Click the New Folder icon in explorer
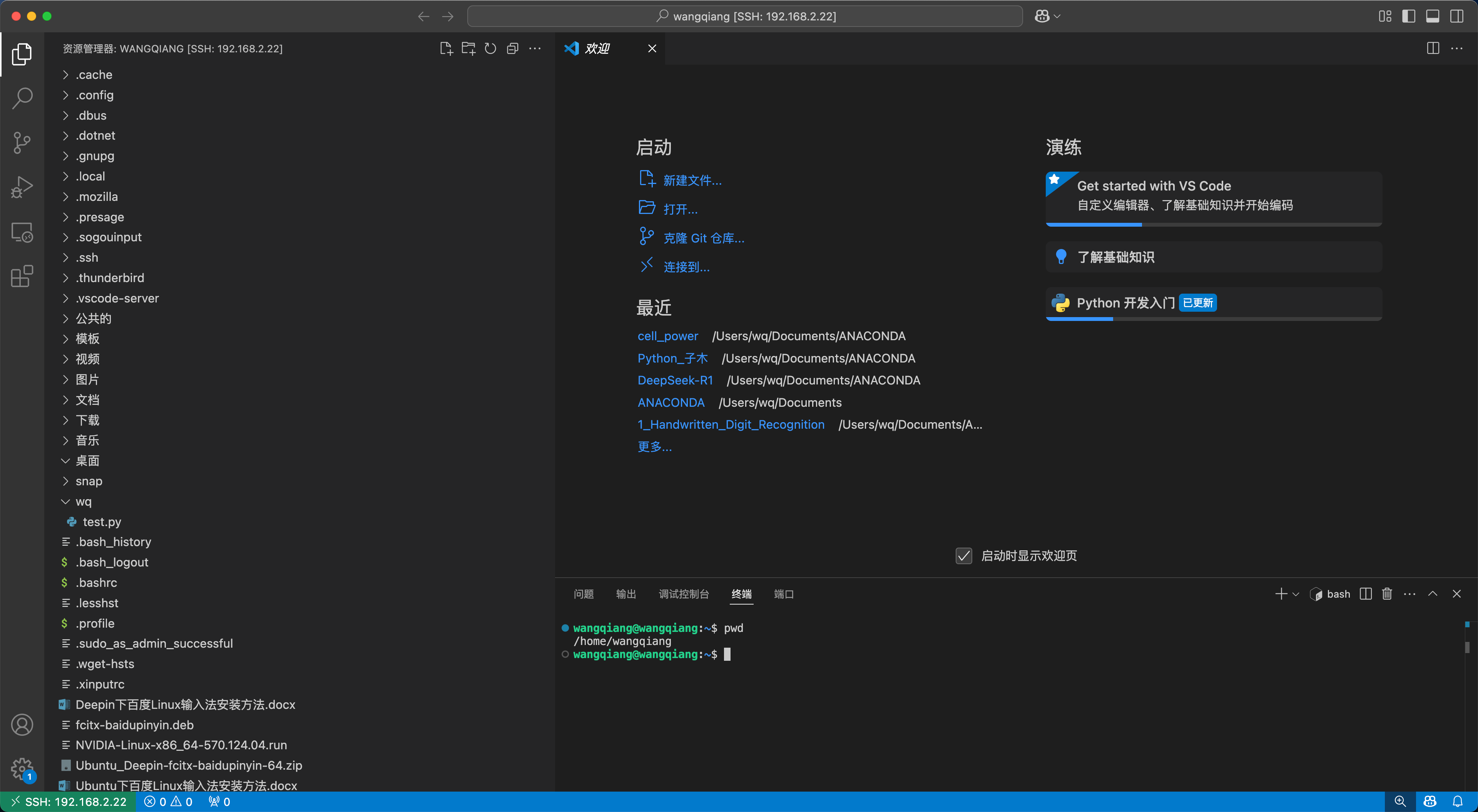Screen dimensions: 1478x812 468,49
